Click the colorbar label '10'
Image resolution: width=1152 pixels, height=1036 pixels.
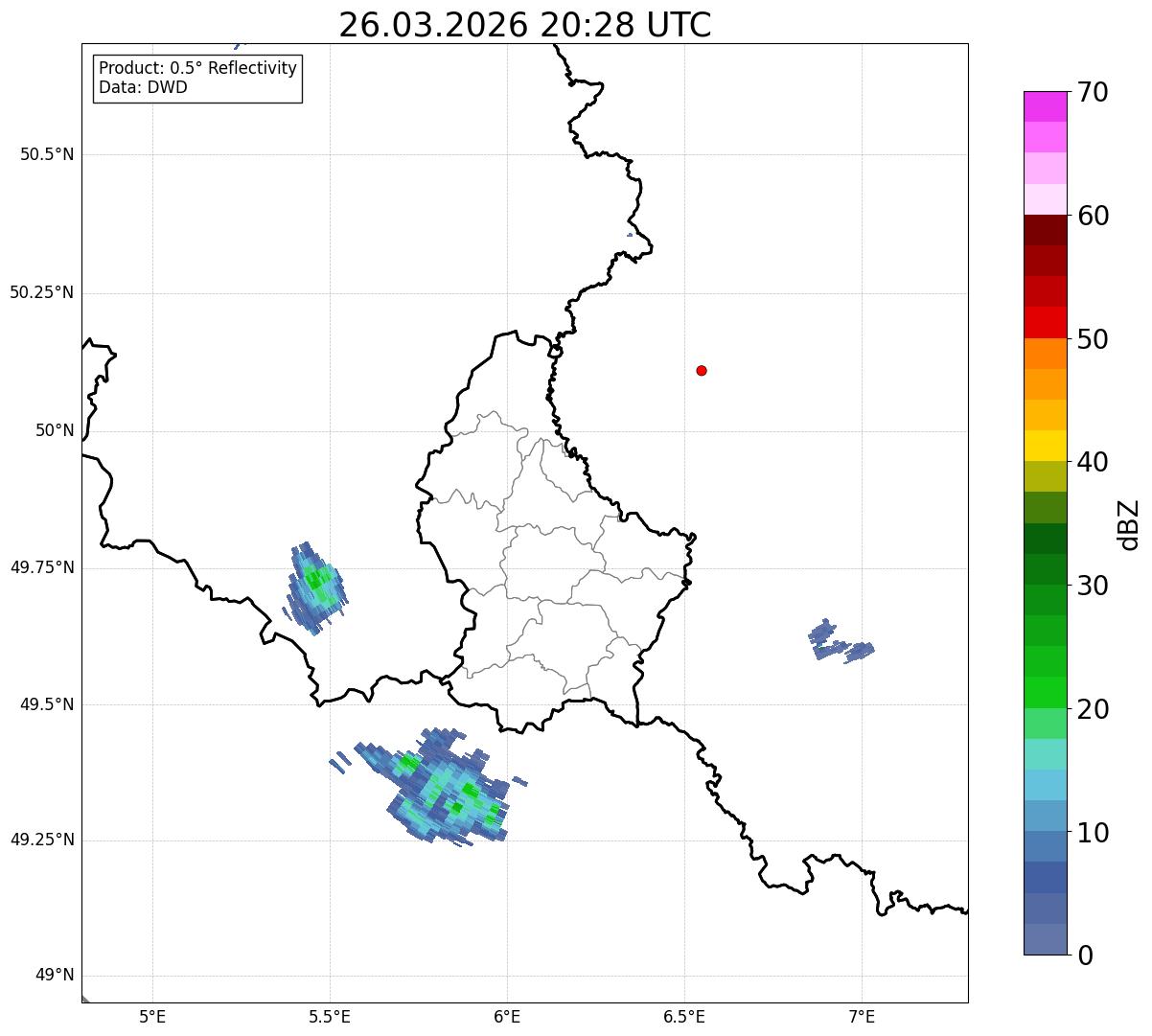[1093, 833]
